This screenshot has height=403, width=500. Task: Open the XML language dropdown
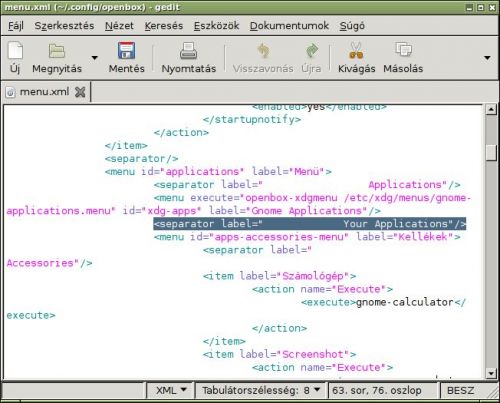point(171,390)
